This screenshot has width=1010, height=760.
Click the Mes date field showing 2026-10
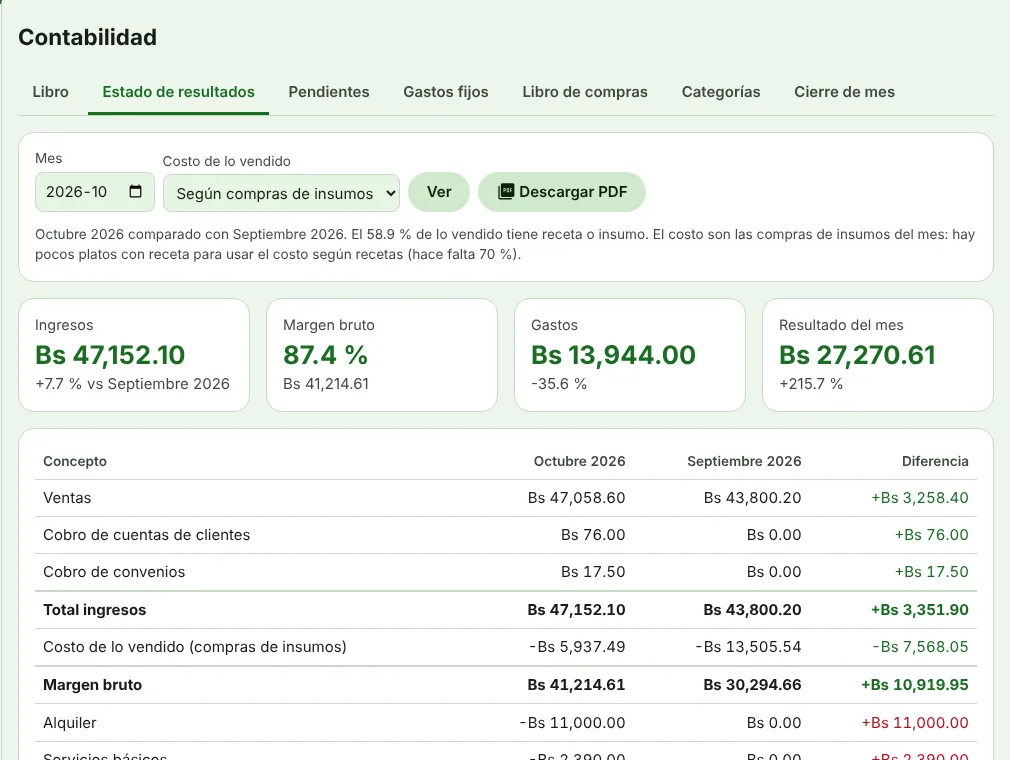pyautogui.click(x=95, y=192)
